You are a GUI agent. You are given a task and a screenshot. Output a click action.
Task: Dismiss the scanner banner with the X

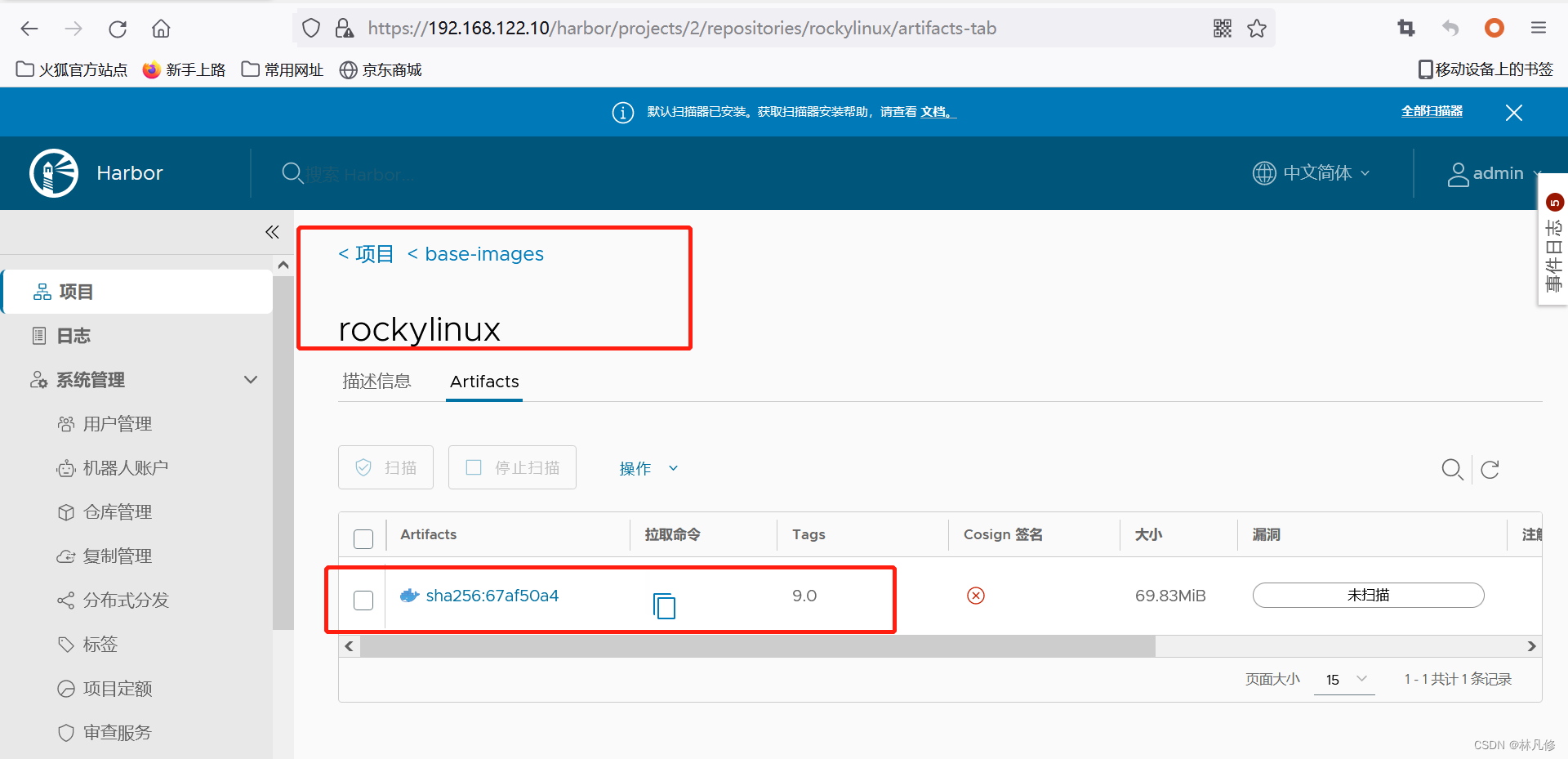1514,113
